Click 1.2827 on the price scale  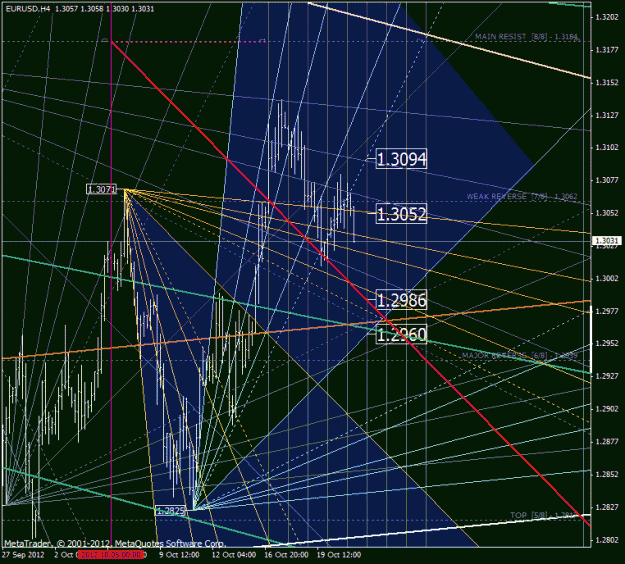tap(607, 507)
